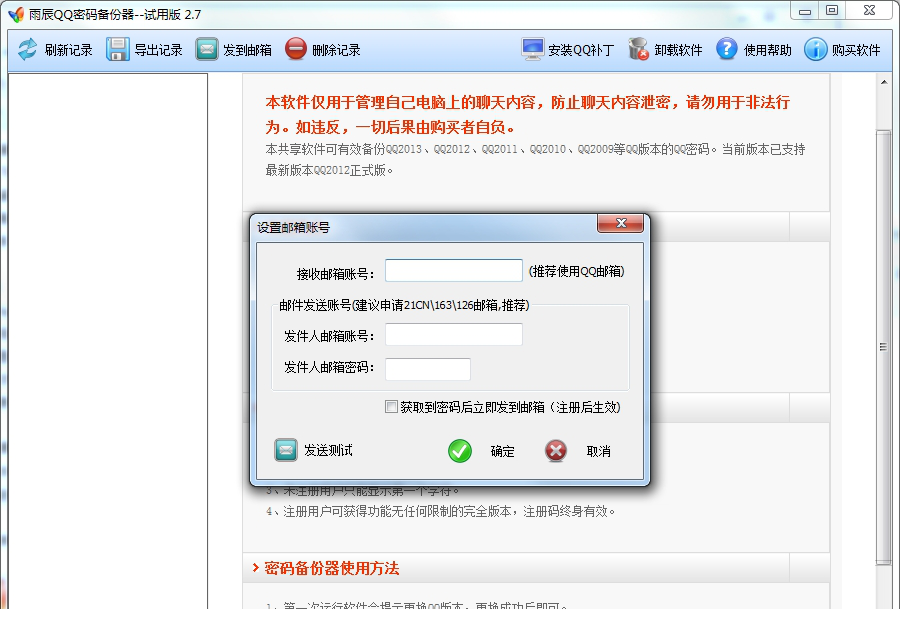
Task: Click 取消 to cancel the dialog
Action: click(x=599, y=452)
